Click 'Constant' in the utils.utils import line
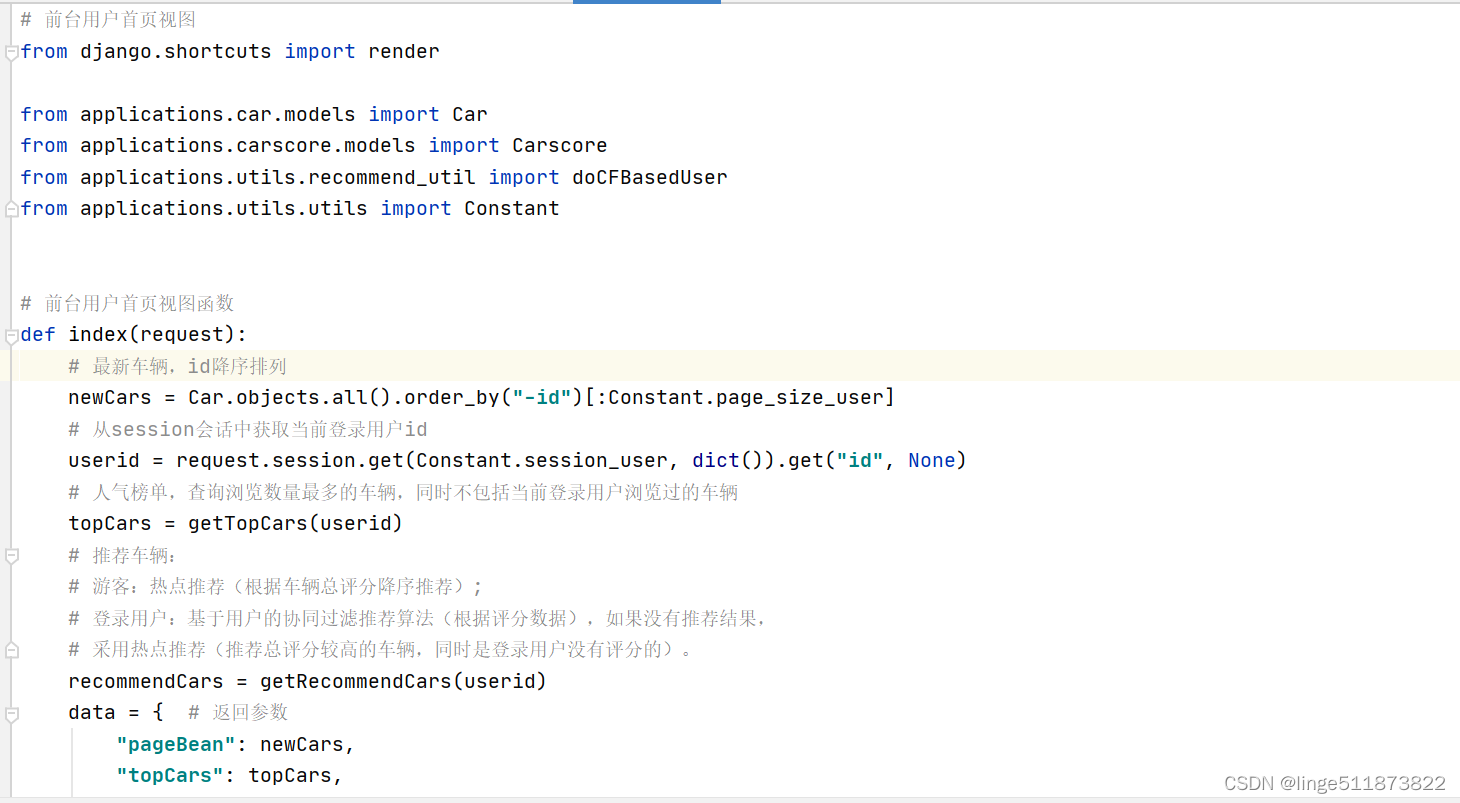Image resolution: width=1460 pixels, height=803 pixels. pos(512,208)
